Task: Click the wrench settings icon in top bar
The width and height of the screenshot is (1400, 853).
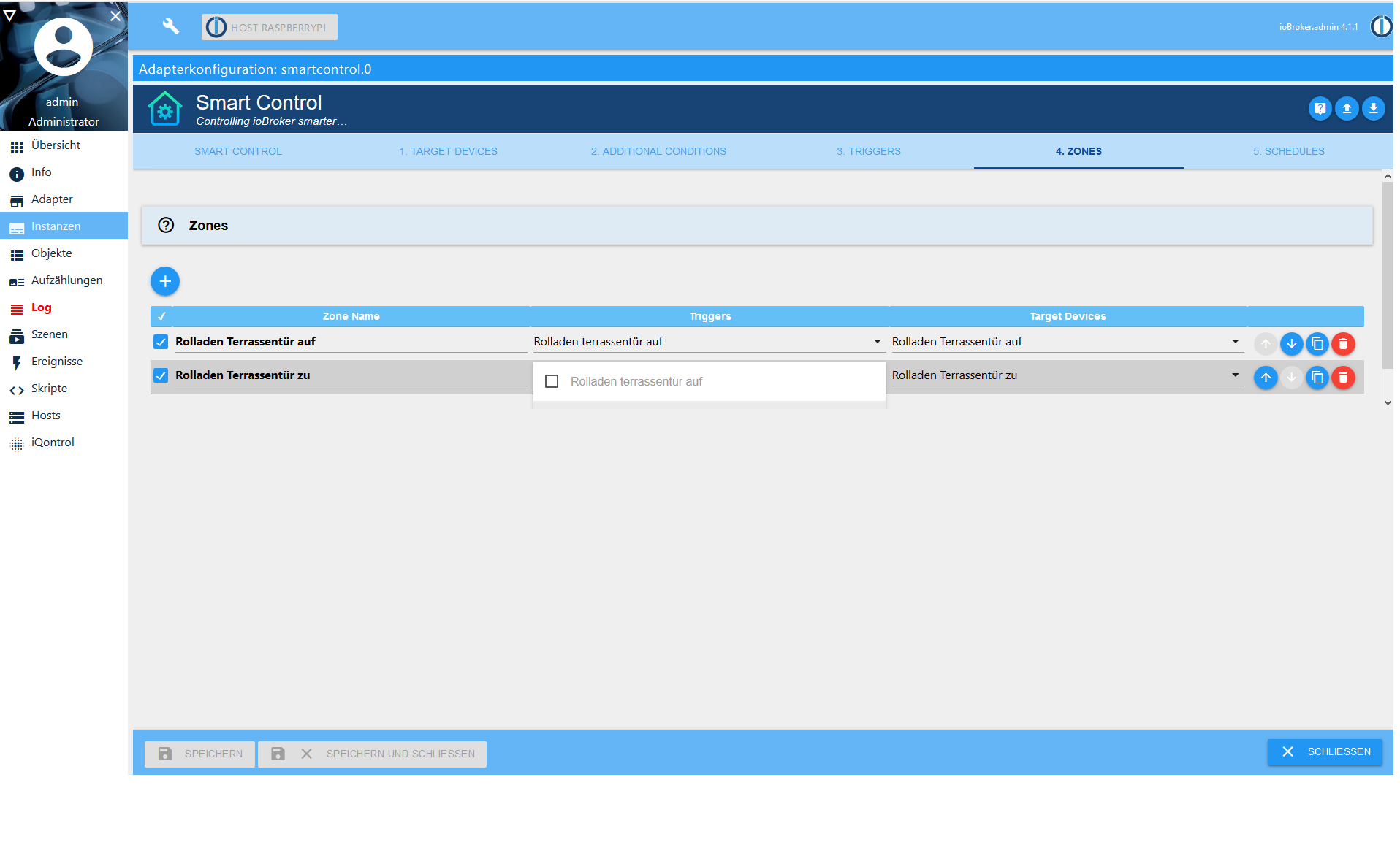Action: tap(171, 26)
